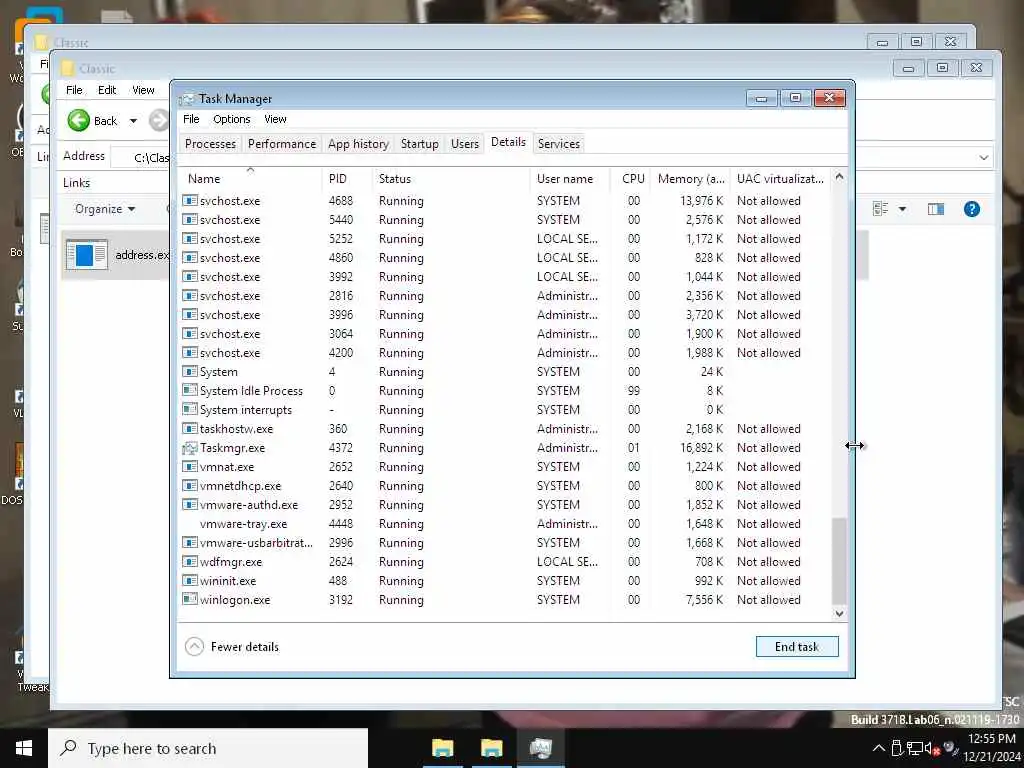Click the change view icon in Classic window

click(x=880, y=209)
